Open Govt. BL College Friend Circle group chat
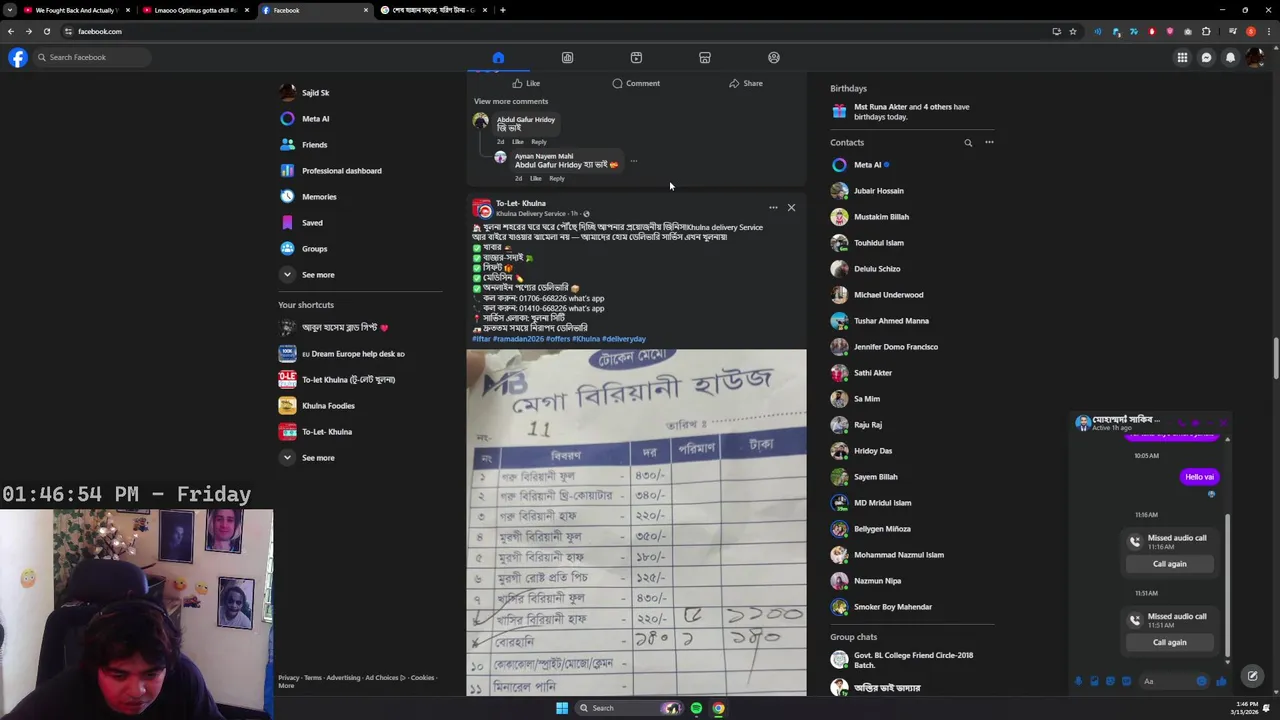 click(x=912, y=660)
